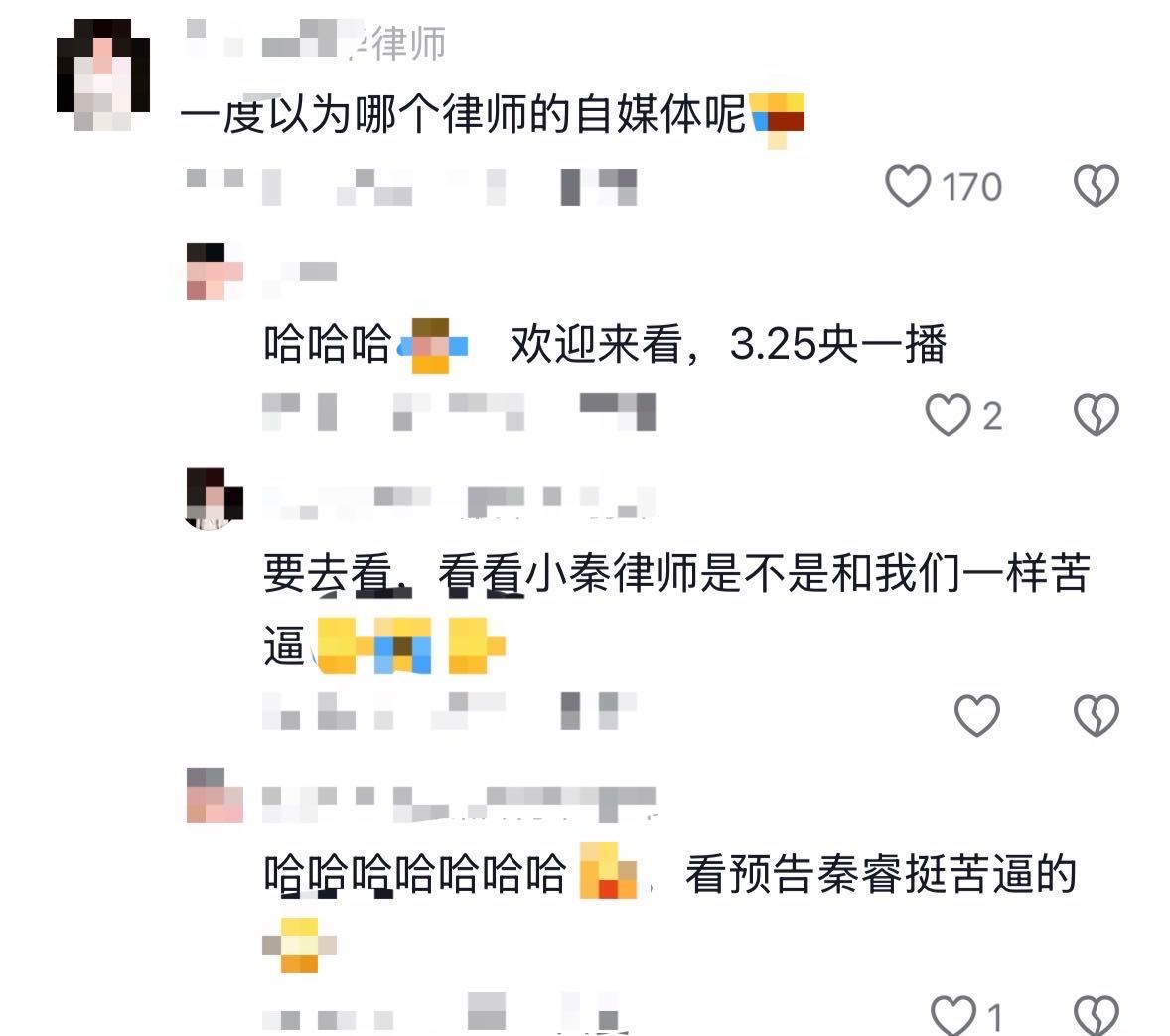Dislike the top comment about 律师的自媒体

[x=1096, y=185]
